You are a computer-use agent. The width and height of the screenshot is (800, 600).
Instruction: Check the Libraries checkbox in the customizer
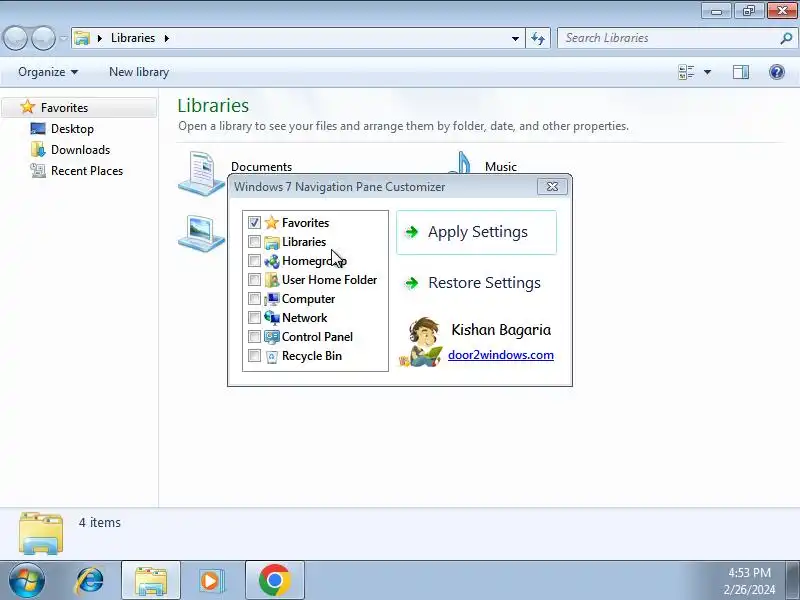click(x=254, y=241)
